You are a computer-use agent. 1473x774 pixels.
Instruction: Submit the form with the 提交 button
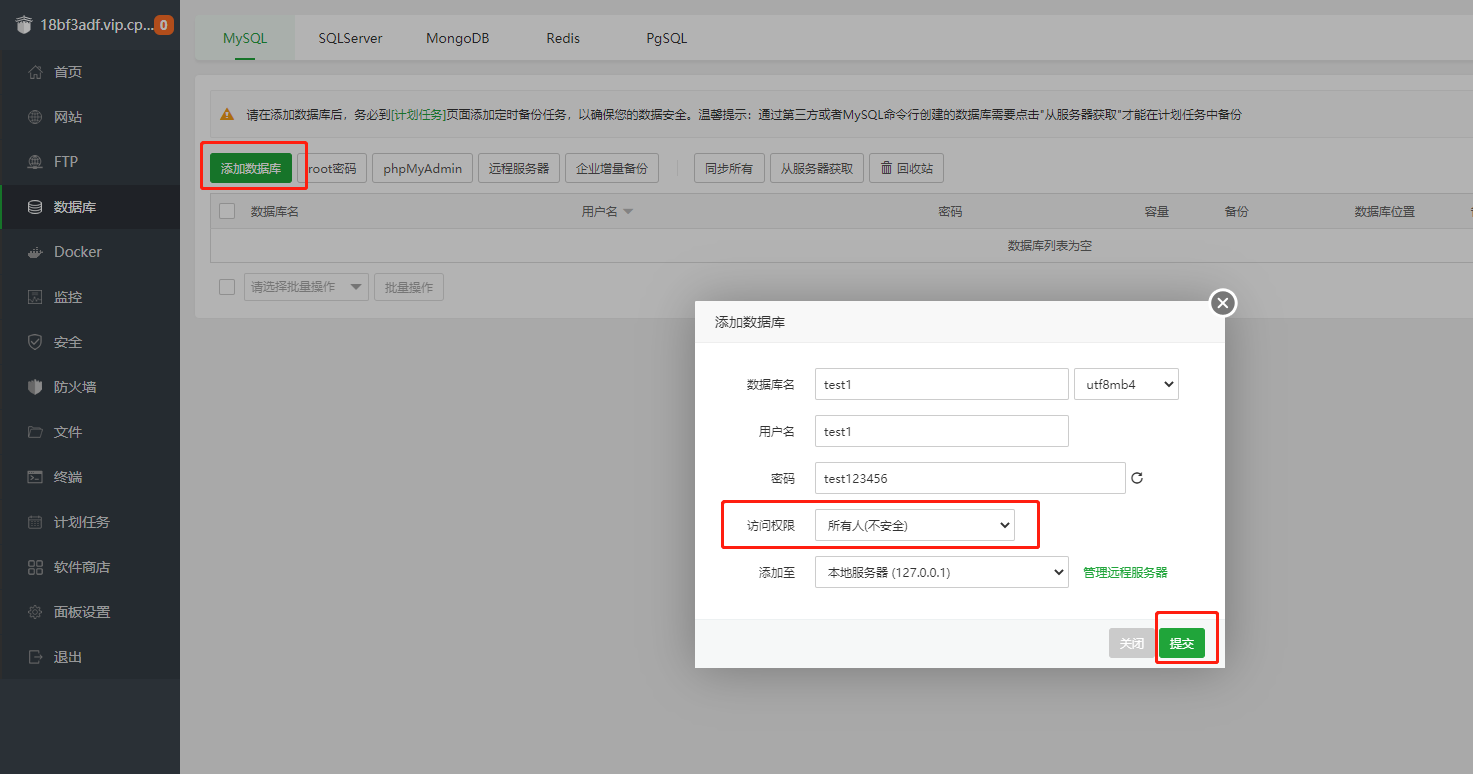1182,643
